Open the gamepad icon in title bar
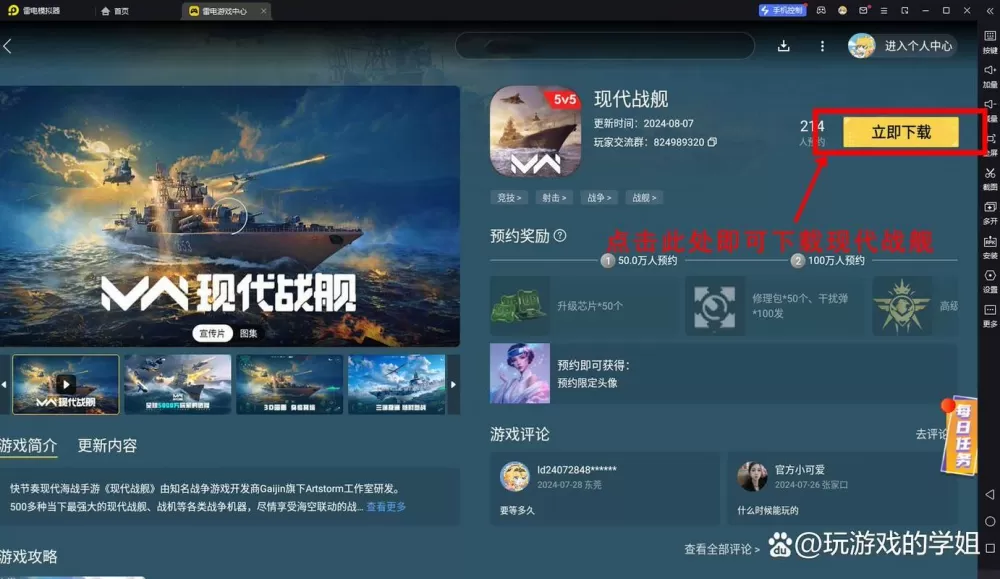This screenshot has width=1000, height=579. pos(821,10)
